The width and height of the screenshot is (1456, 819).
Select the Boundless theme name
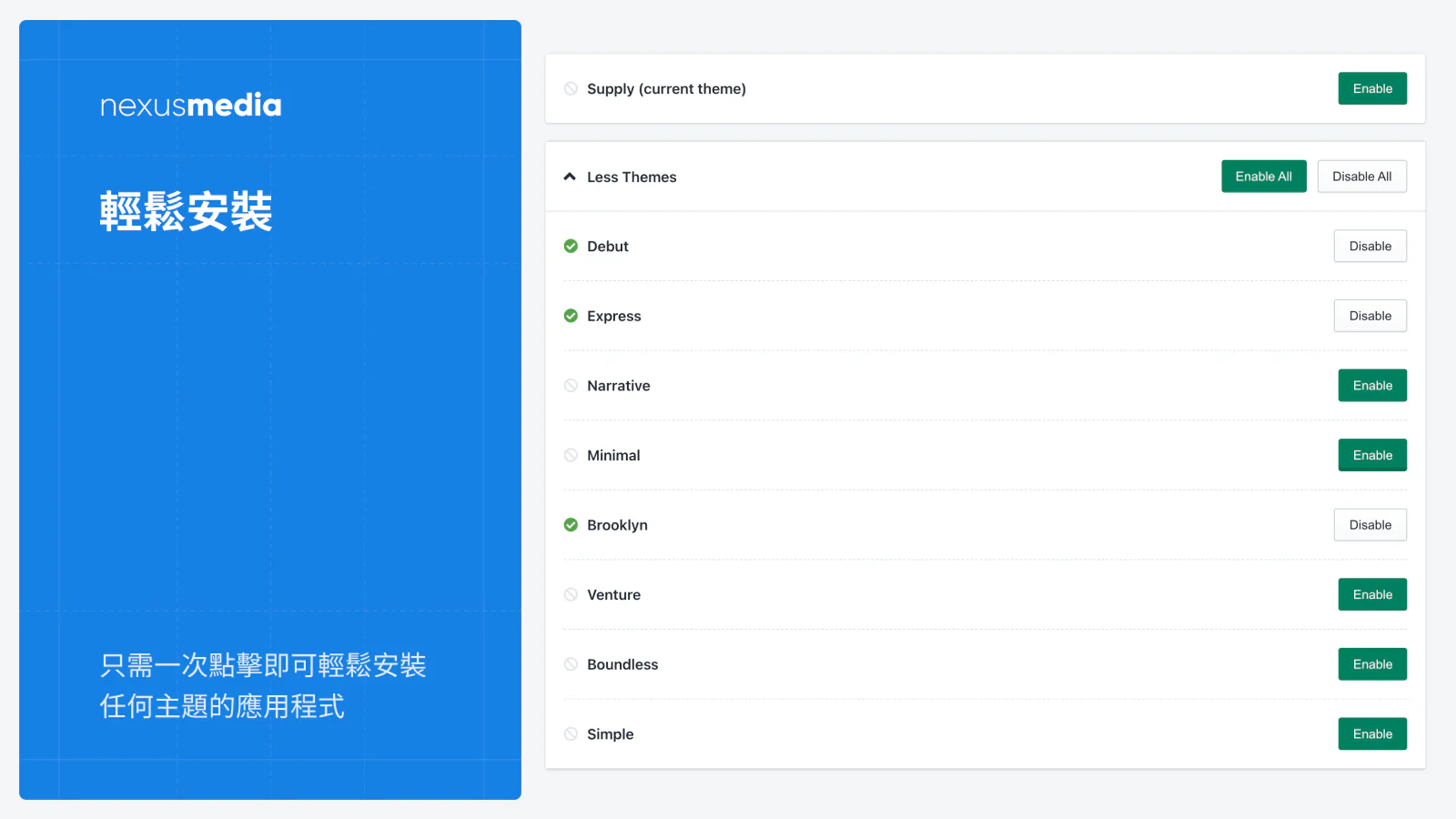[622, 664]
